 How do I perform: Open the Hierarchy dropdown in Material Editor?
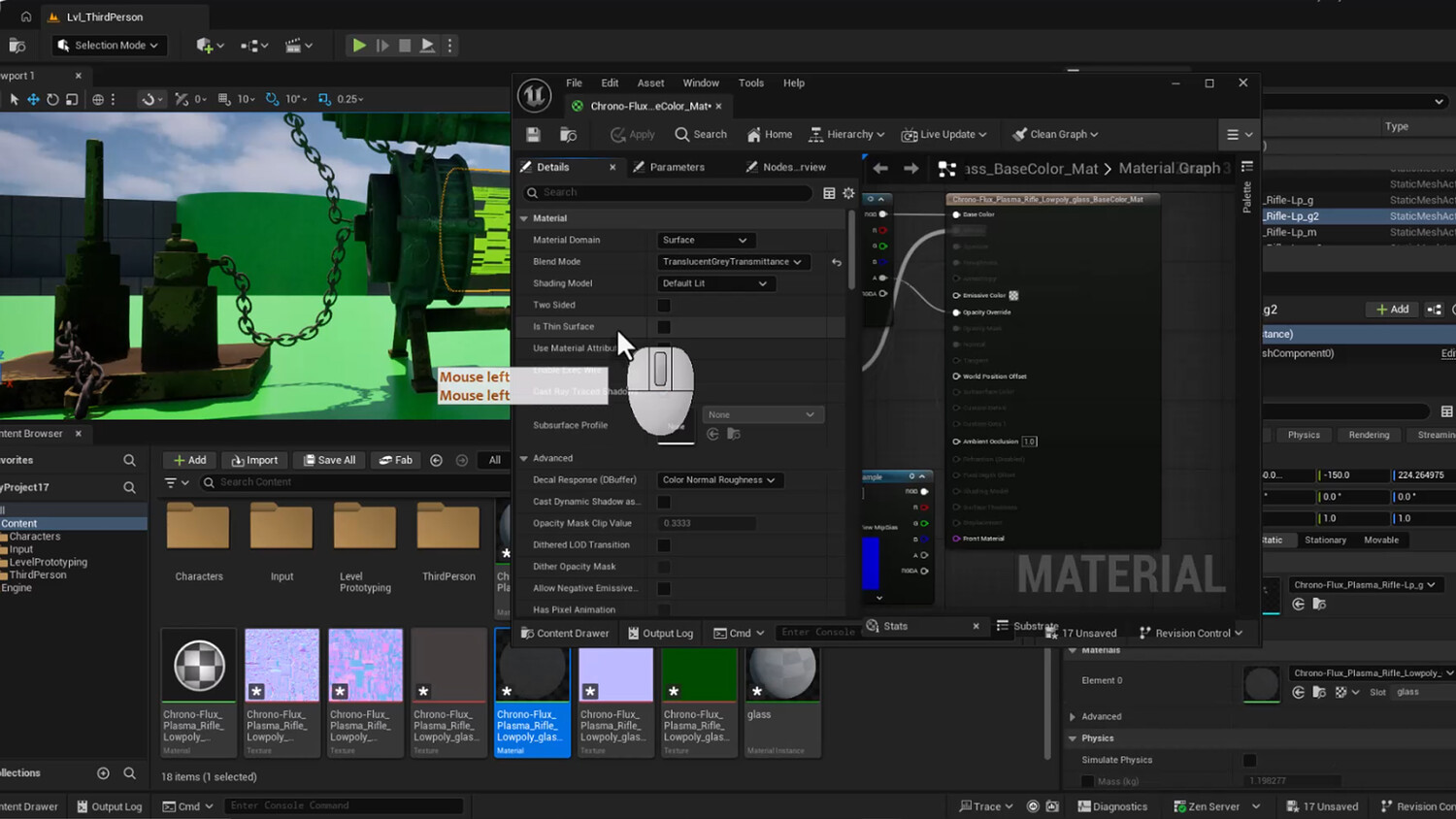click(846, 135)
